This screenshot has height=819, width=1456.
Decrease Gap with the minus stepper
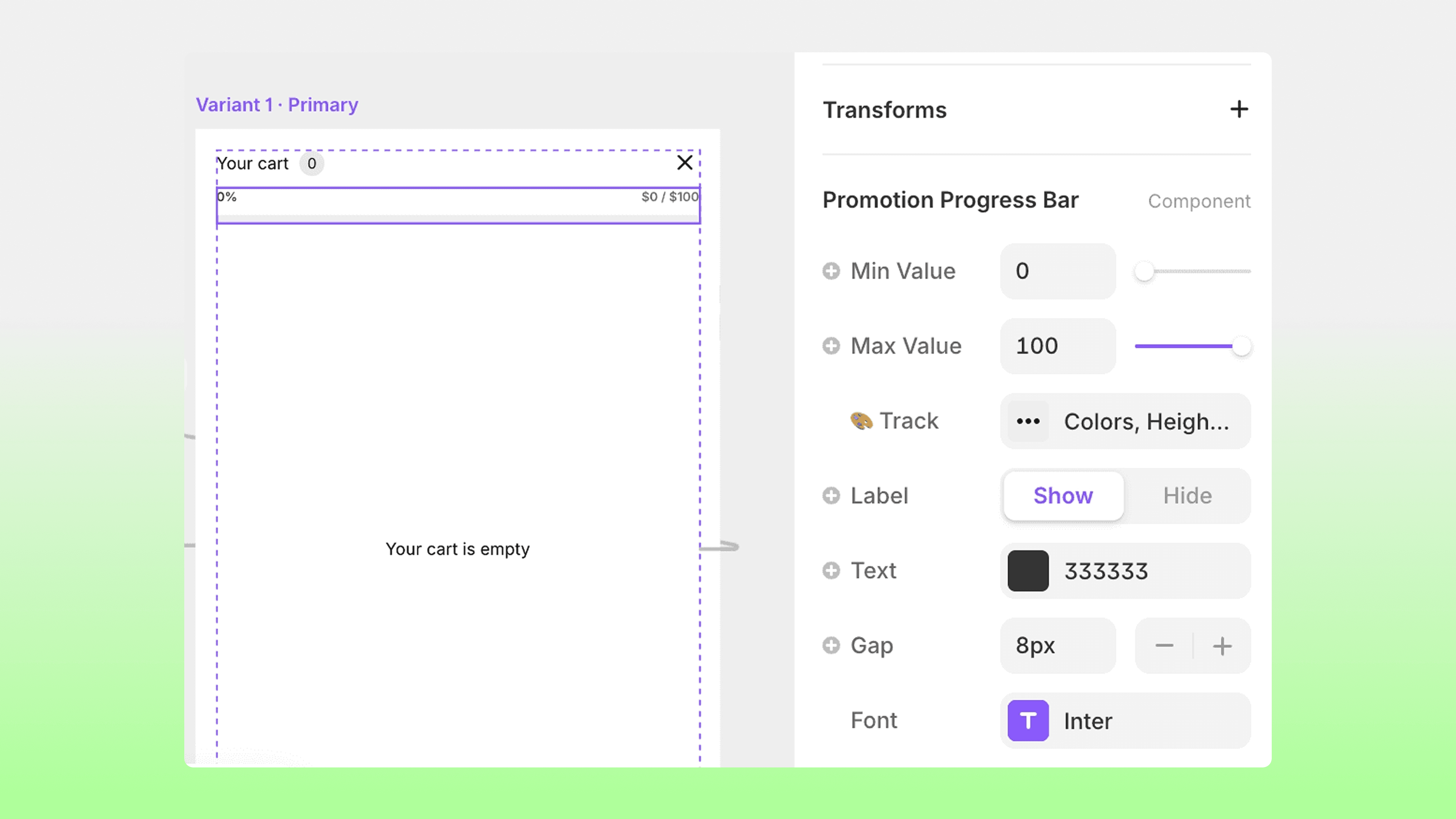click(1164, 645)
